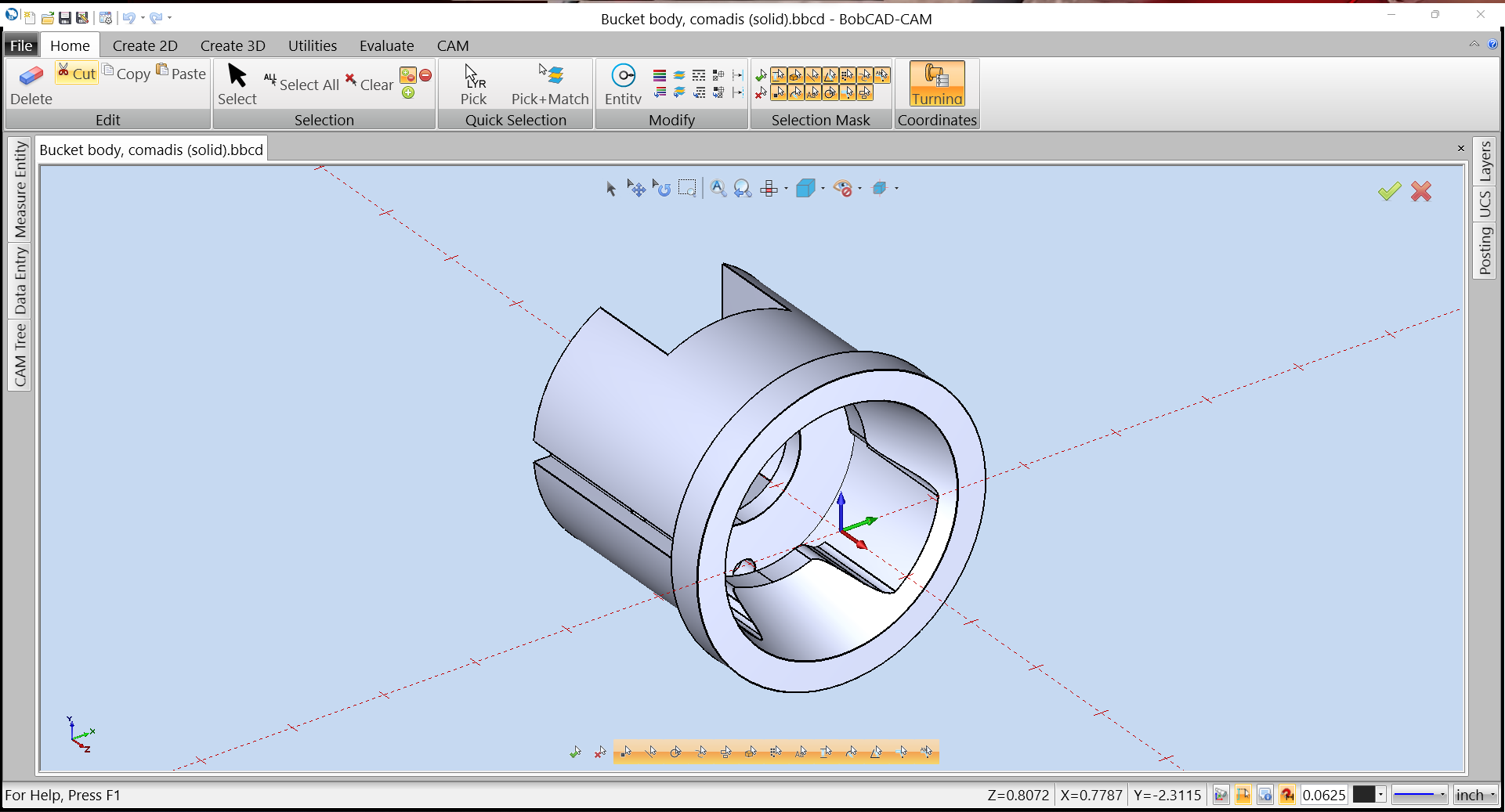This screenshot has width=1505, height=812.
Task: Open the CAM Tree side panel
Action: [20, 355]
